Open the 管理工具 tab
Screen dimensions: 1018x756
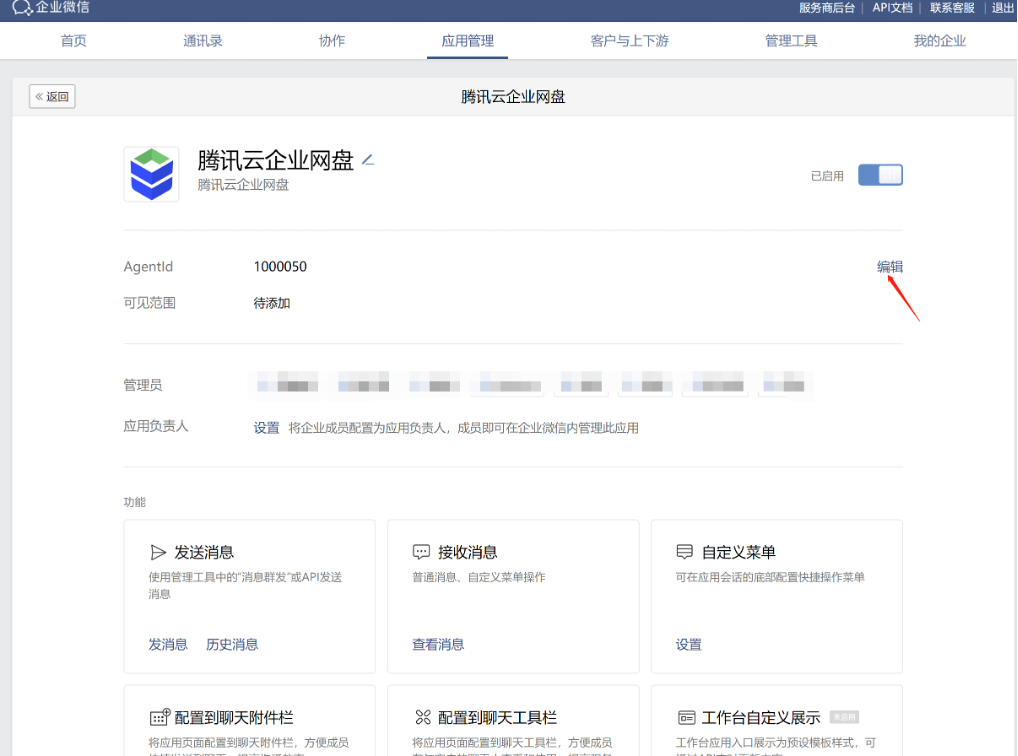(x=791, y=41)
